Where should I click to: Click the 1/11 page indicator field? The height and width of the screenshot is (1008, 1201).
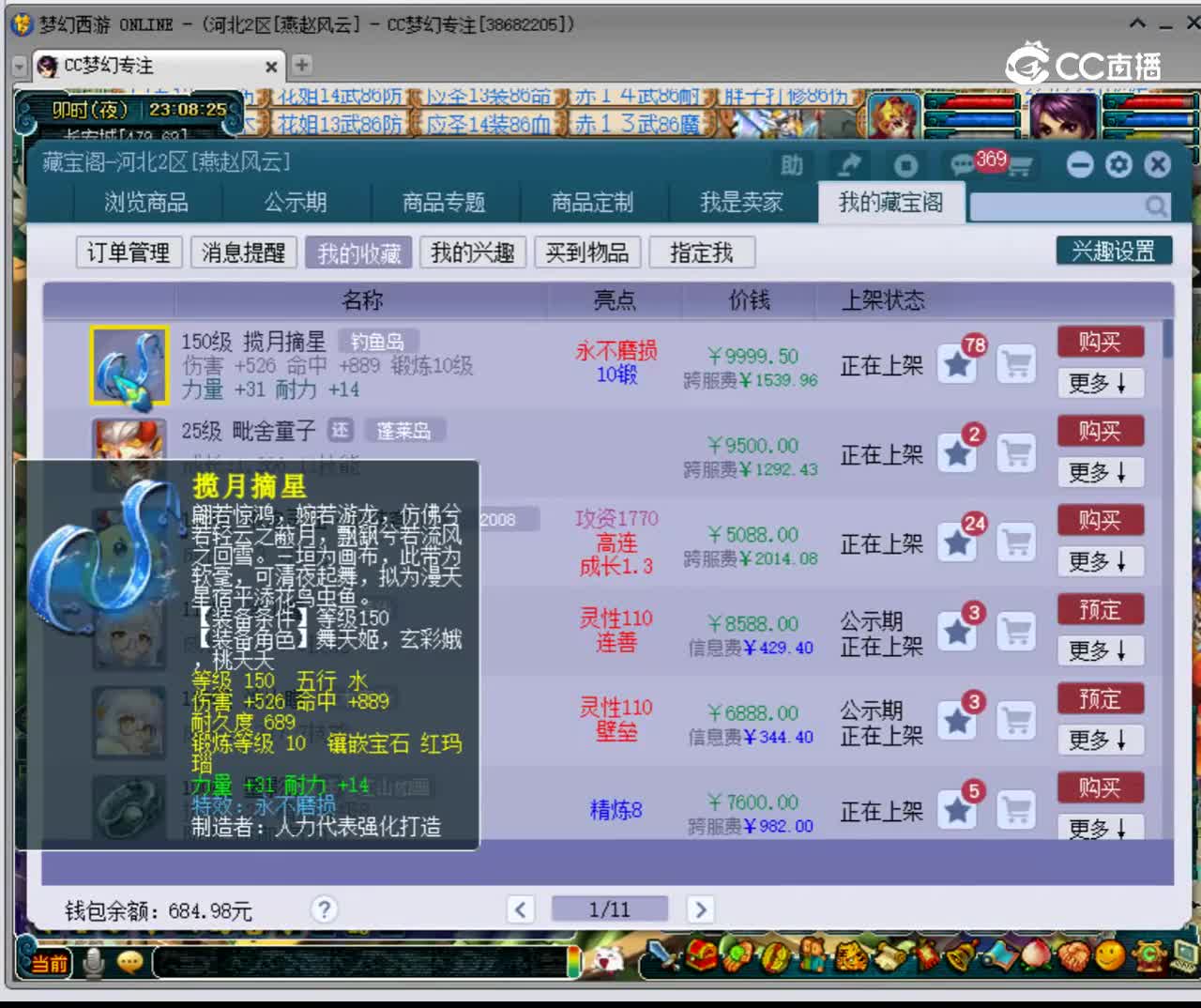coord(610,909)
